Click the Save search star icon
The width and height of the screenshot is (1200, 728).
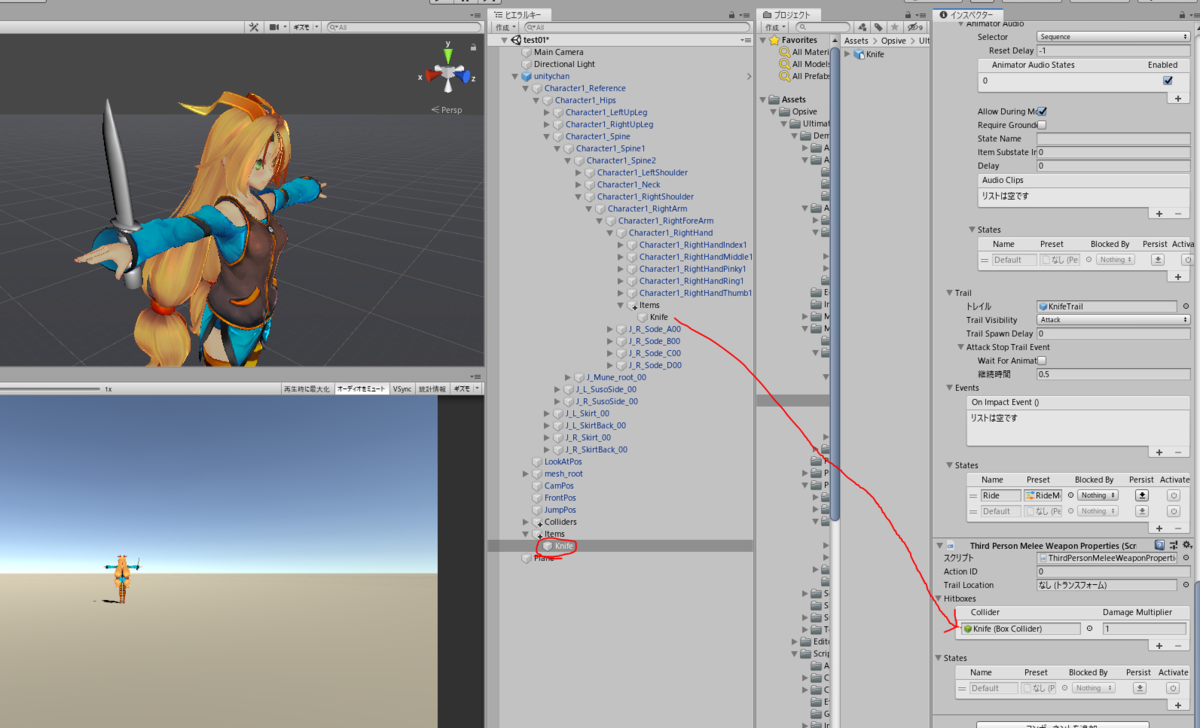[895, 27]
